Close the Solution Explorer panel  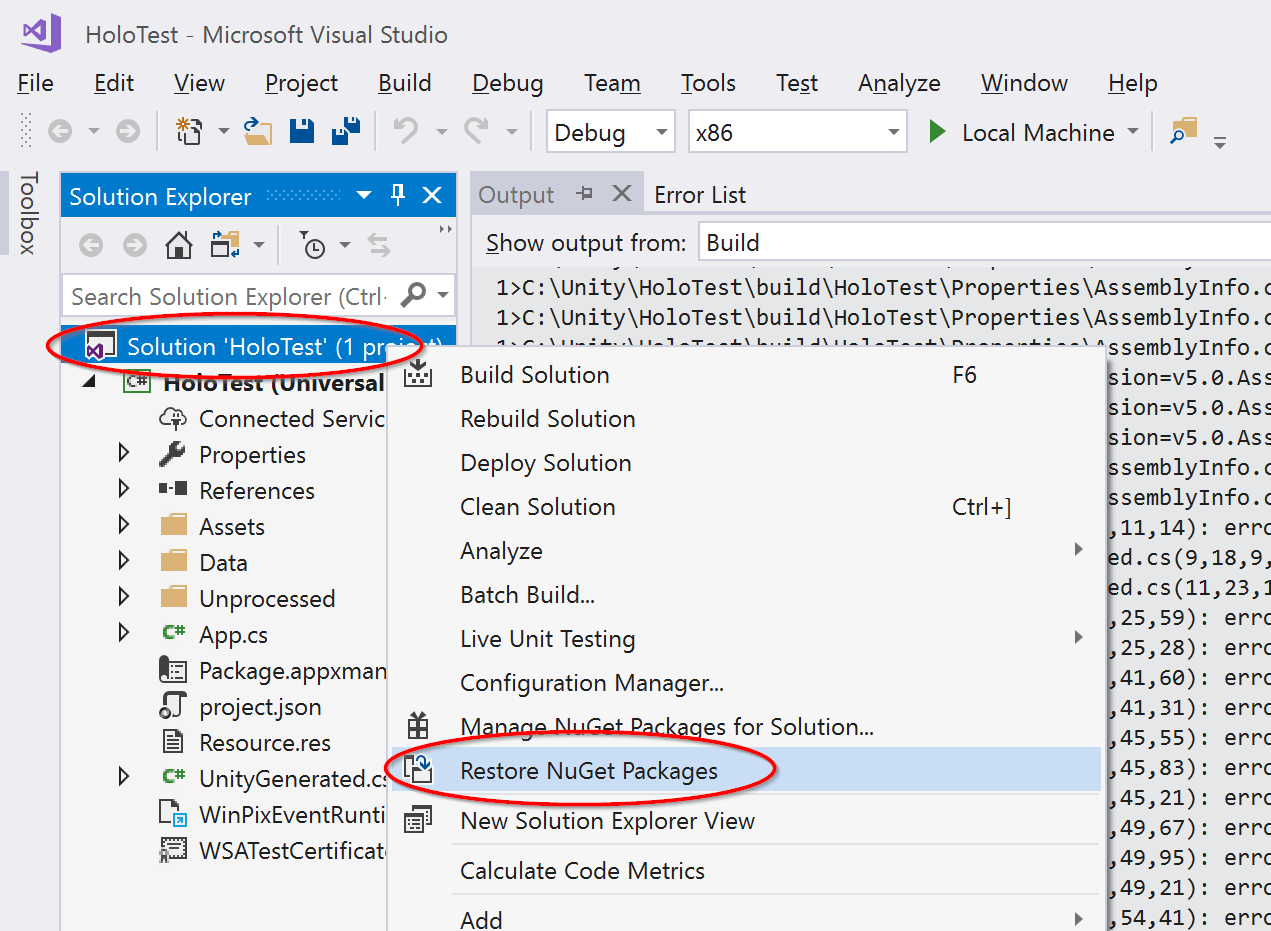tap(432, 195)
